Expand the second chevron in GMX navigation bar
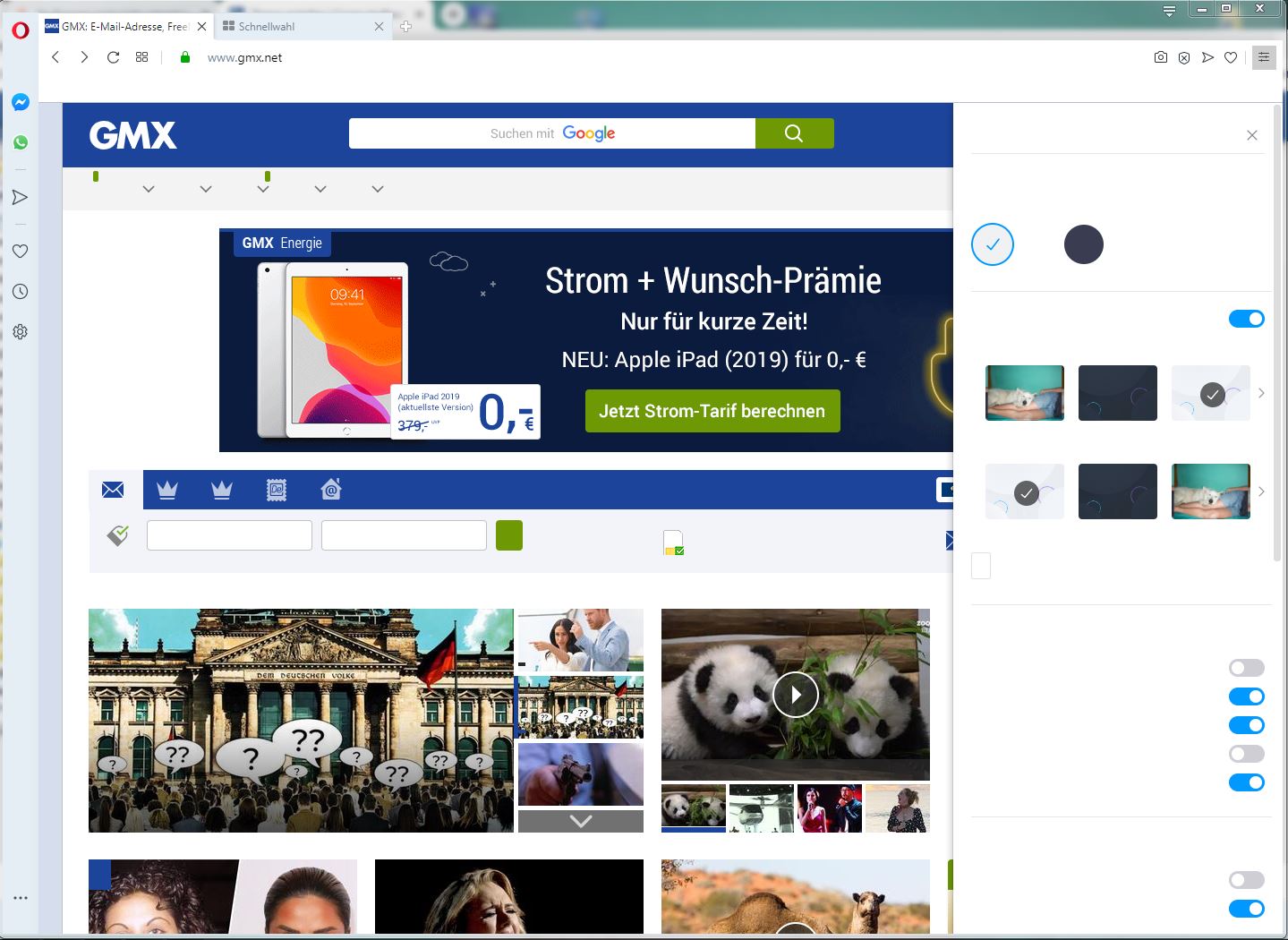This screenshot has width=1288, height=940. pos(206,189)
